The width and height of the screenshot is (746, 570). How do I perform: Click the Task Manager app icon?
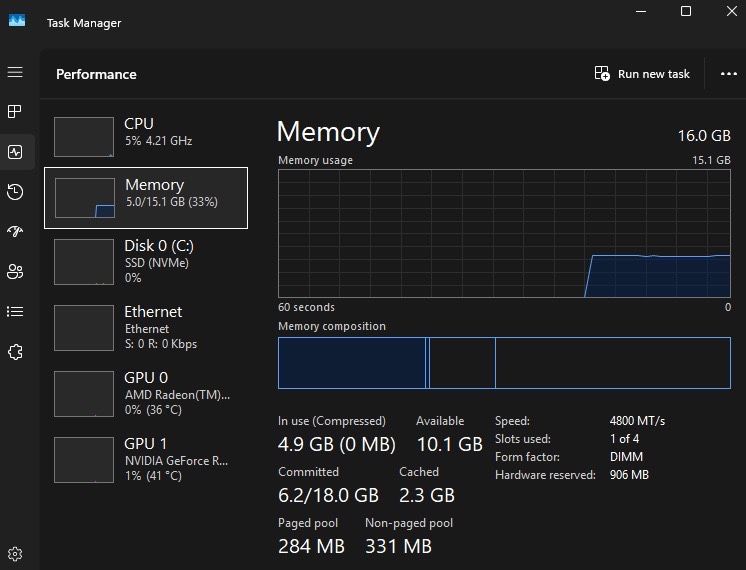(17, 22)
